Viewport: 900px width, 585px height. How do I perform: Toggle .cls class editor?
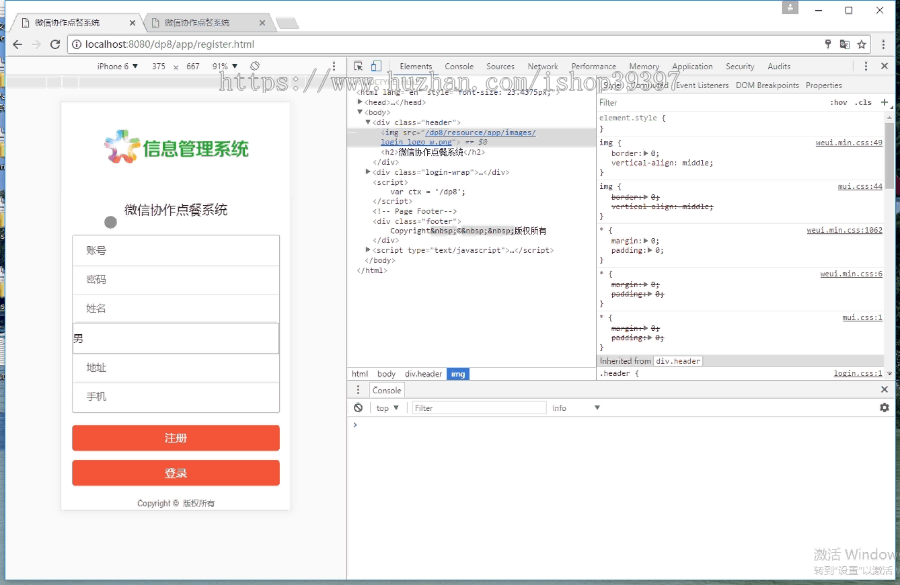click(x=863, y=102)
